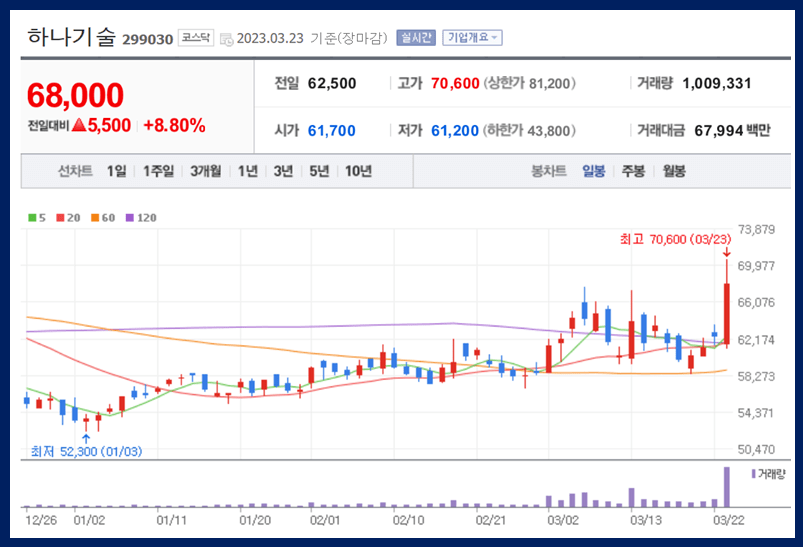
Task: Click the 03/13 date axis label
Action: coord(646,520)
